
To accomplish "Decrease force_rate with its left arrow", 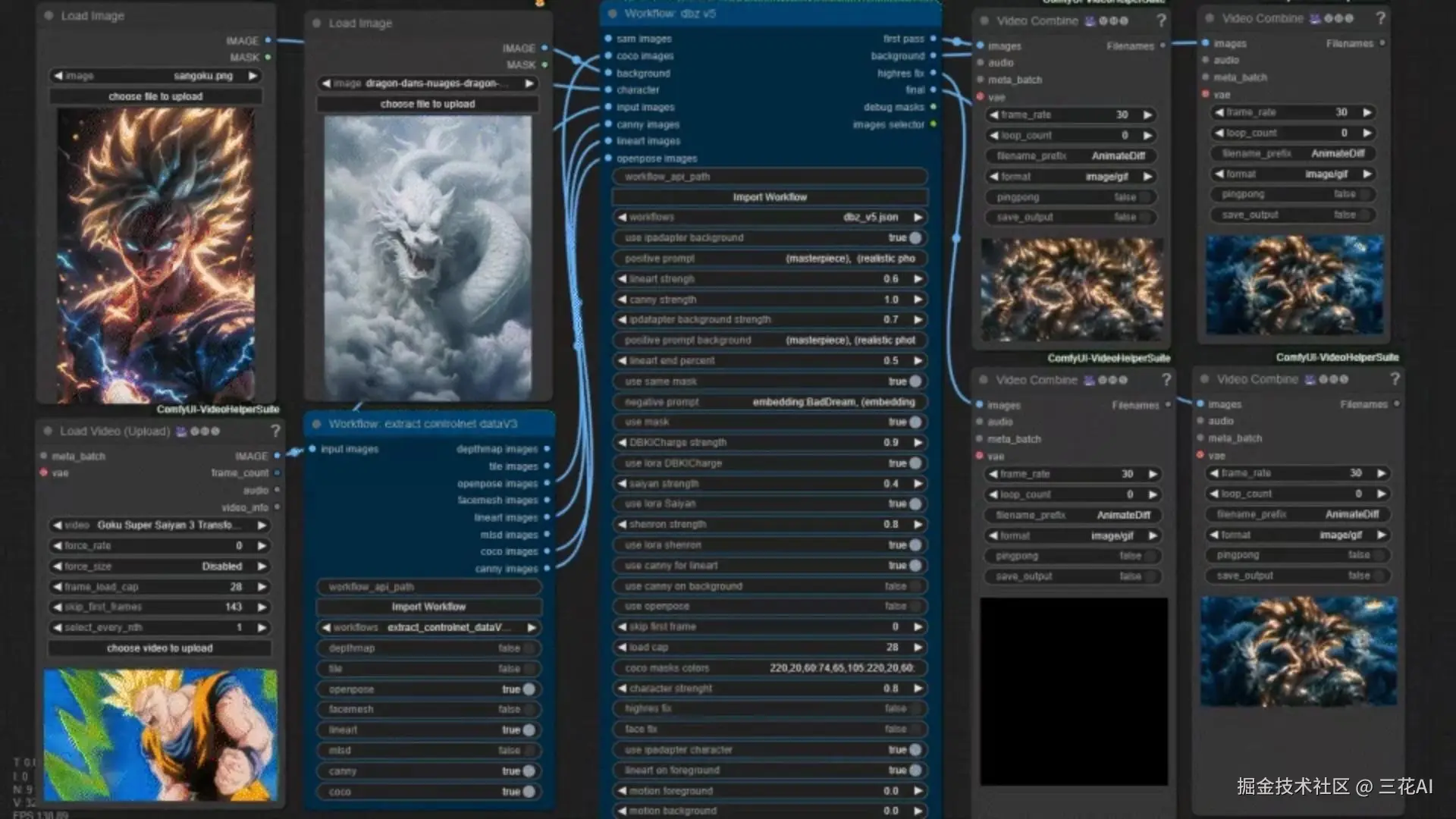I will 57,546.
